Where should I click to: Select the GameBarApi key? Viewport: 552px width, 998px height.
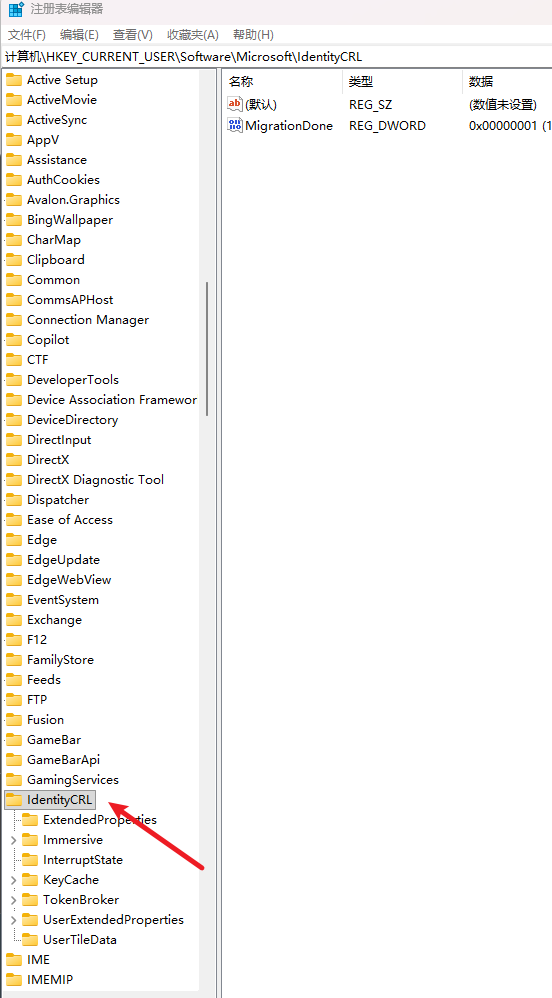(64, 760)
